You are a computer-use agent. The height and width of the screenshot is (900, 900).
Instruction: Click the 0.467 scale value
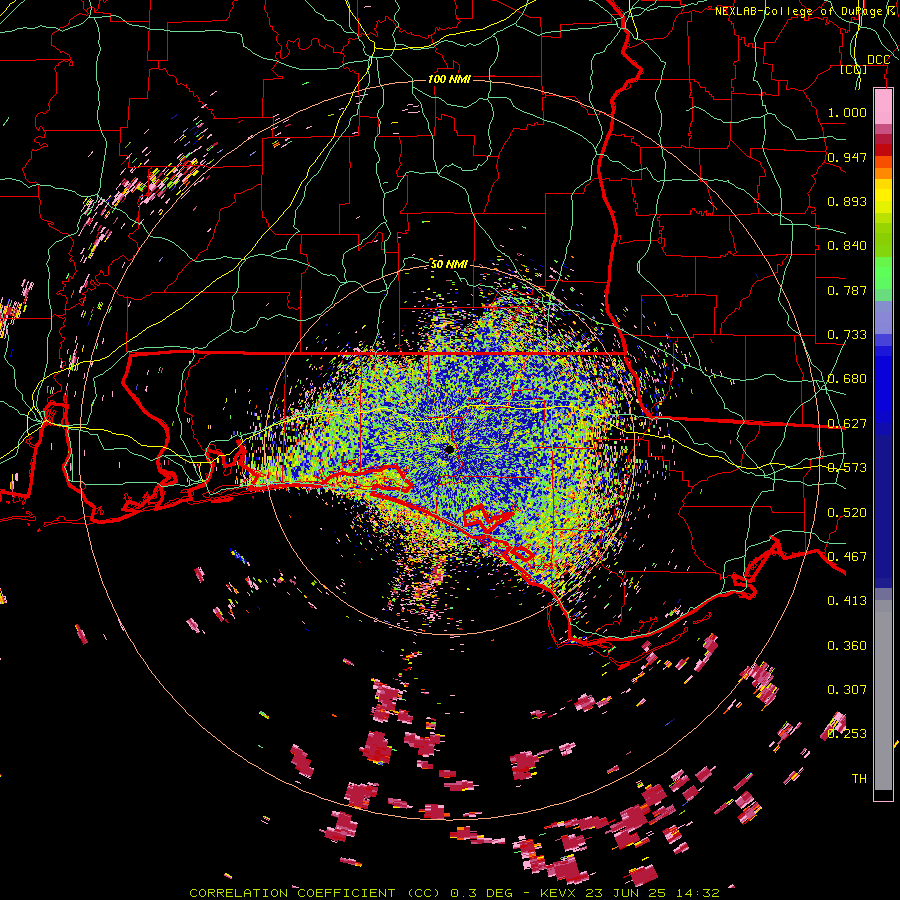pos(847,557)
